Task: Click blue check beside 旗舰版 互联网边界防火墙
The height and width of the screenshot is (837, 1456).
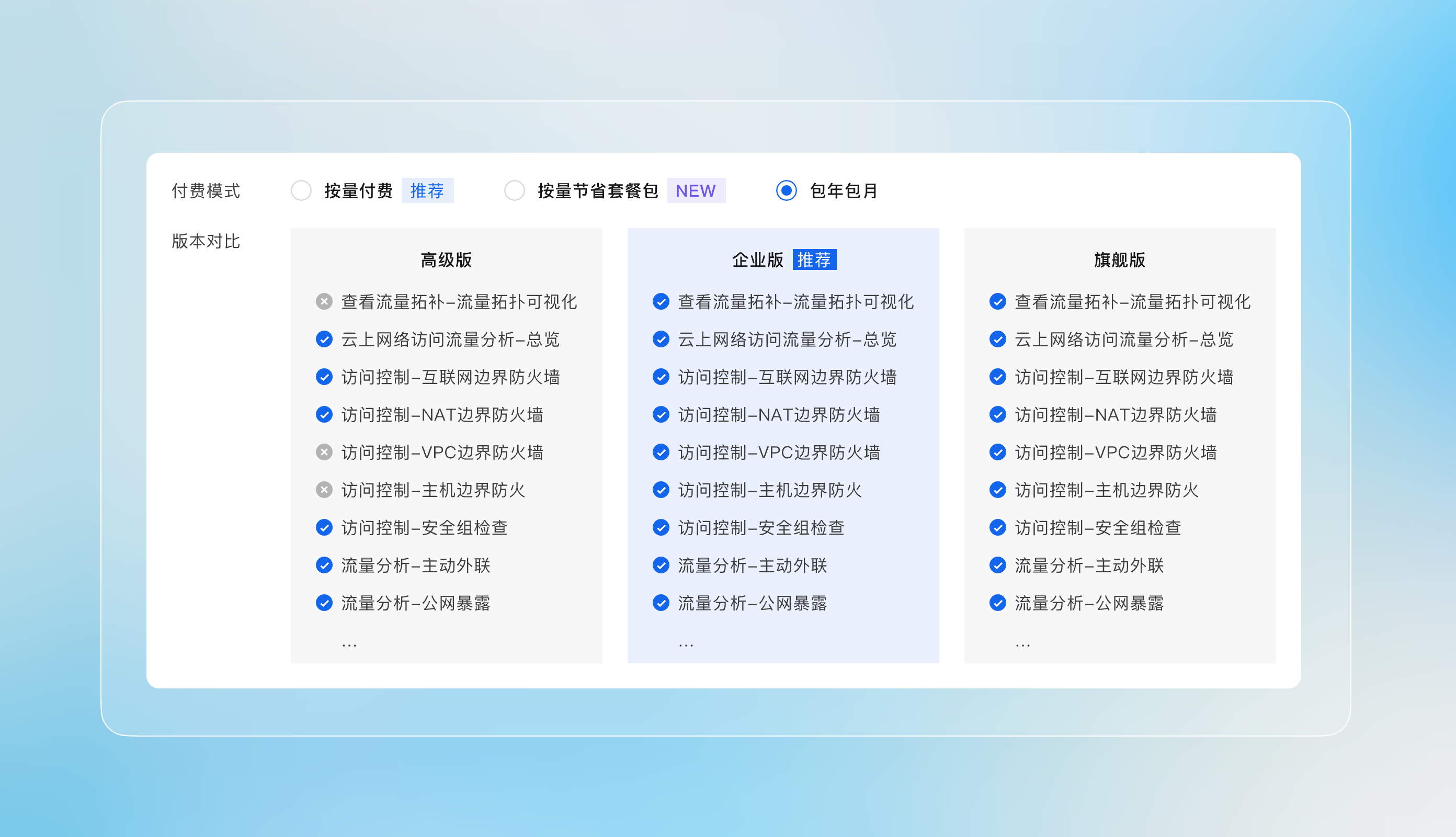Action: 997,377
